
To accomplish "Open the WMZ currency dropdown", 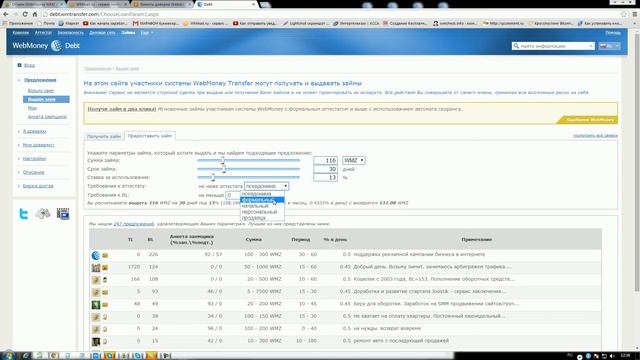I will (354, 160).
